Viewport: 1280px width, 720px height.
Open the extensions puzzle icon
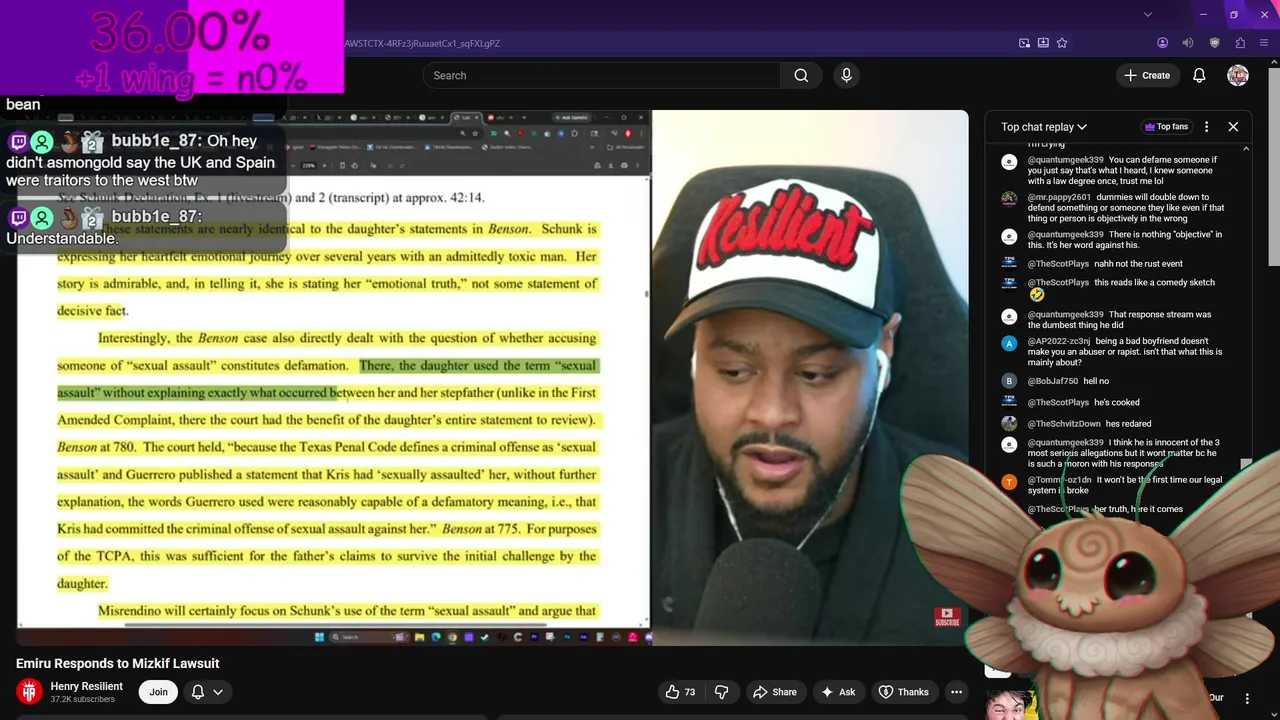pyautogui.click(x=1240, y=43)
